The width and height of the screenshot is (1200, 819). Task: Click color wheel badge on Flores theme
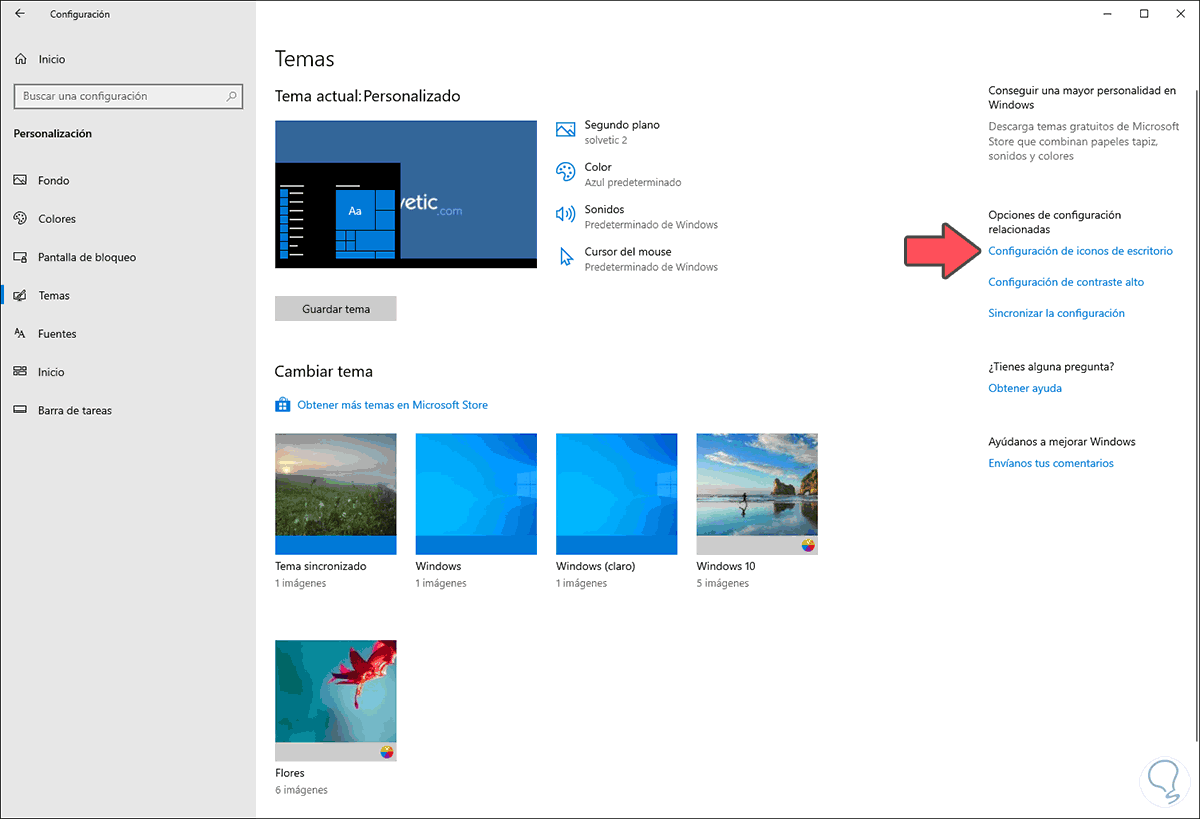click(388, 752)
